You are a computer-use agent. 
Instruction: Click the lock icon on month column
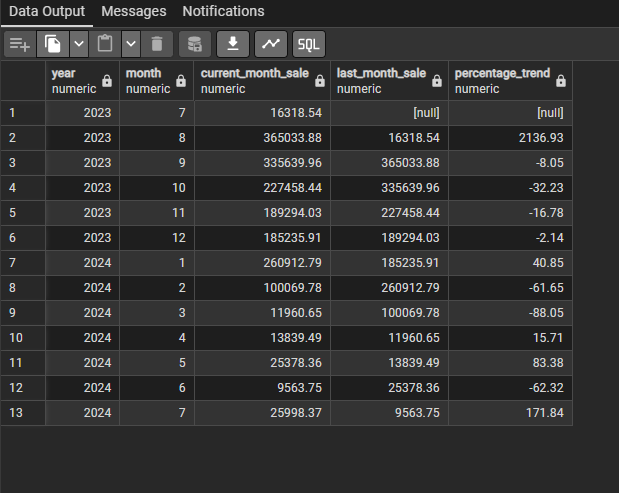click(x=180, y=82)
